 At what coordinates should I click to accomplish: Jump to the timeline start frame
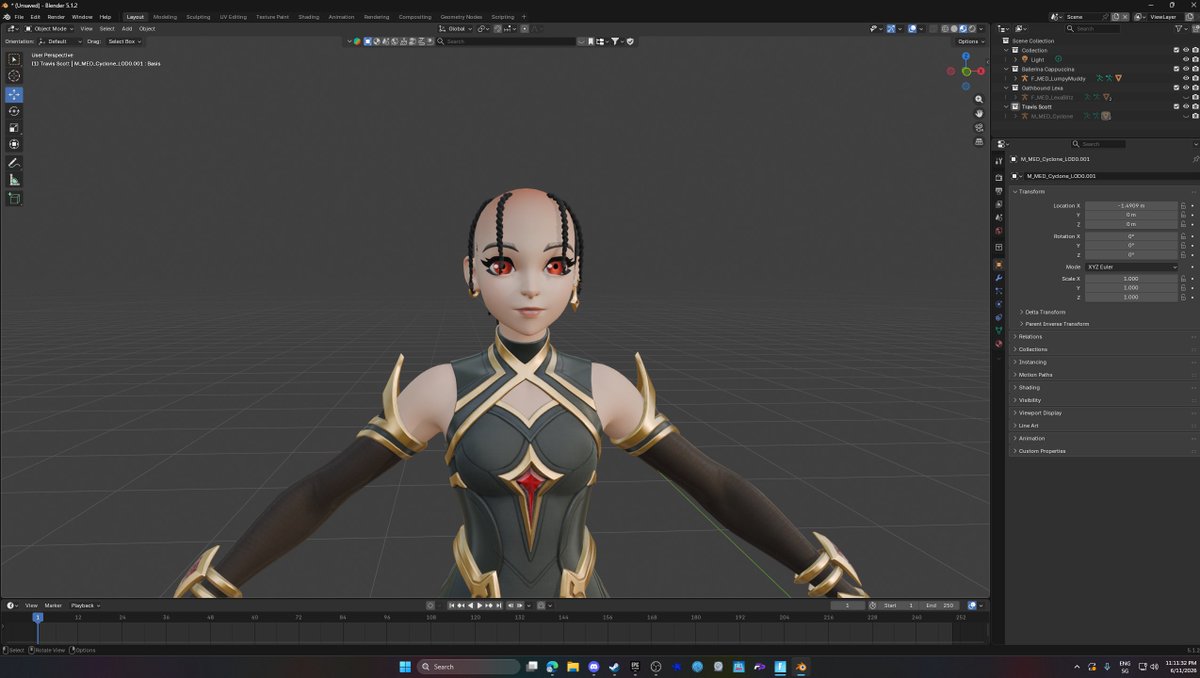tap(452, 605)
